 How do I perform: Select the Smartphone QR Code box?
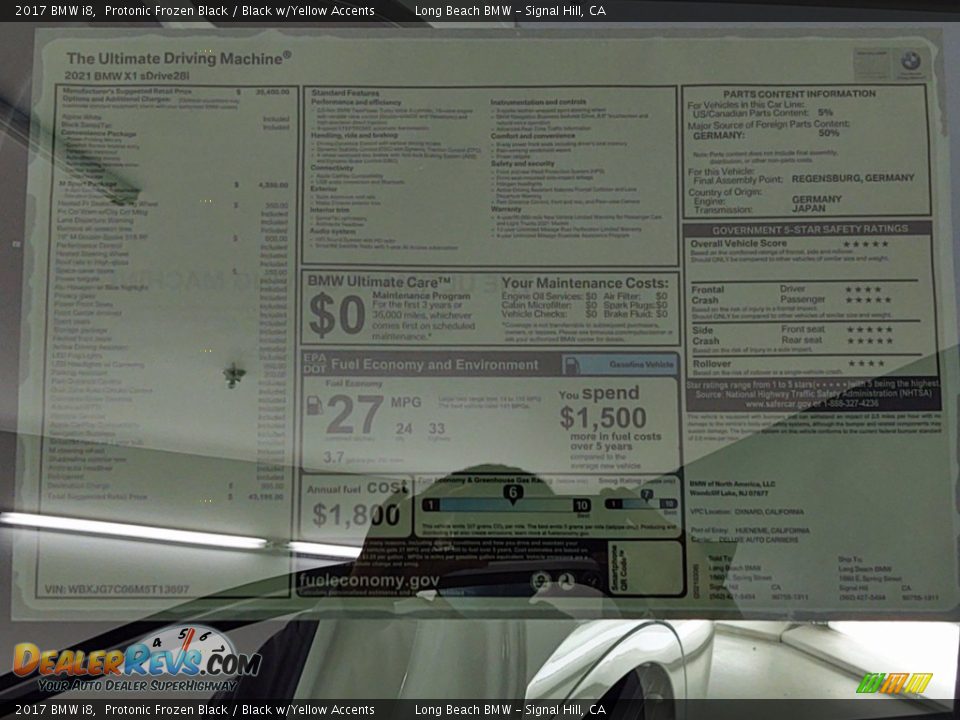tap(647, 568)
